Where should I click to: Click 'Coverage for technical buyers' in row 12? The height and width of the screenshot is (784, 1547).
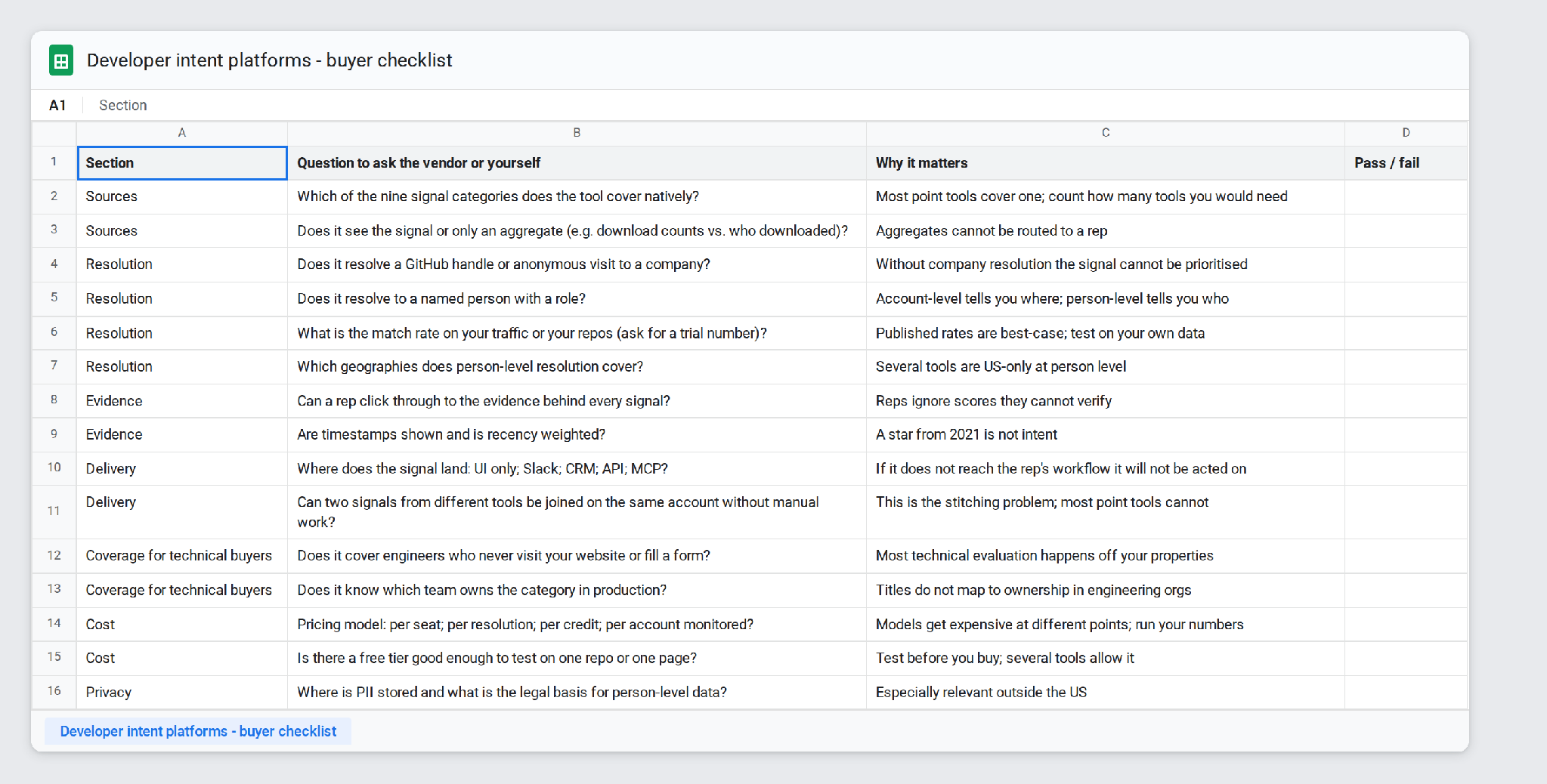[182, 556]
